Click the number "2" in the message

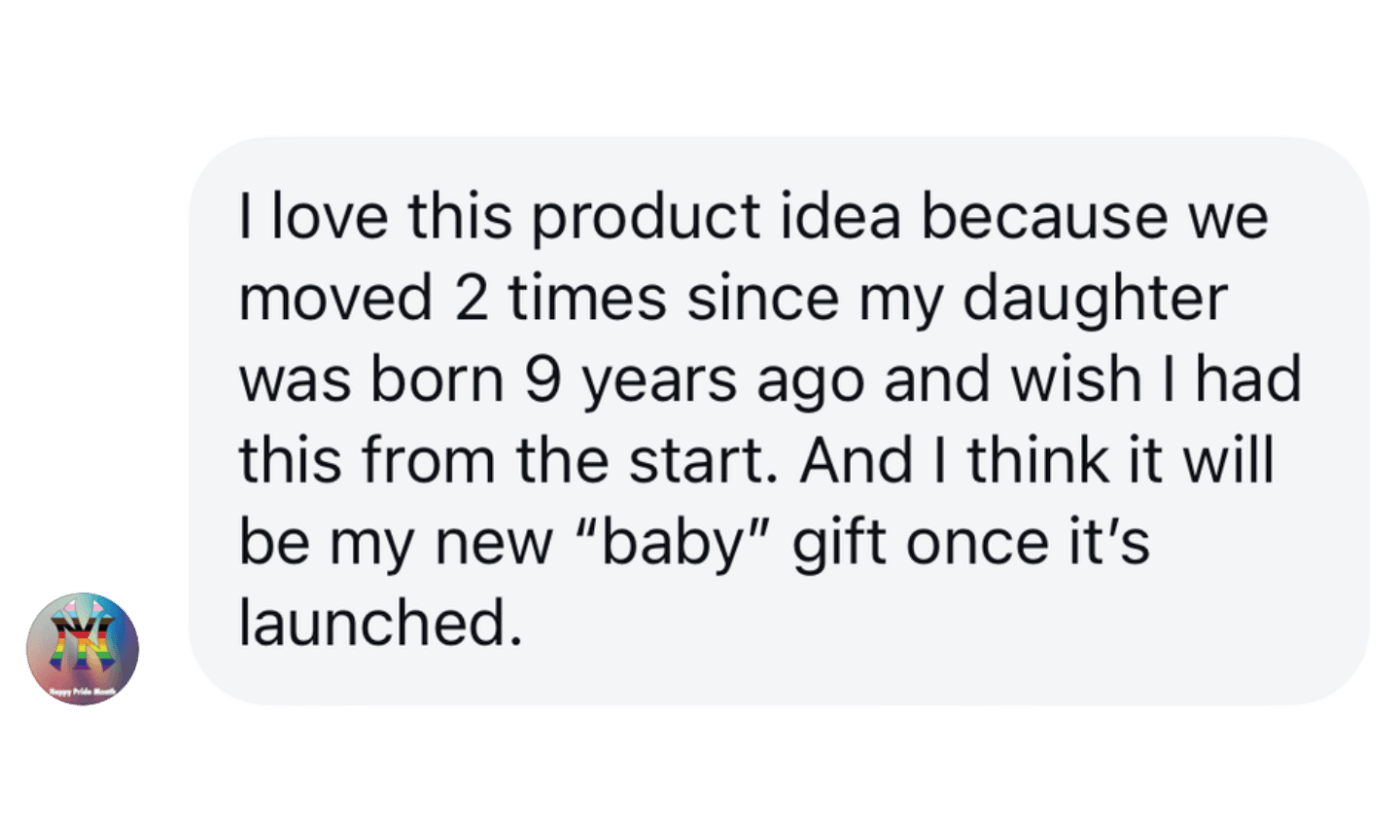471,300
